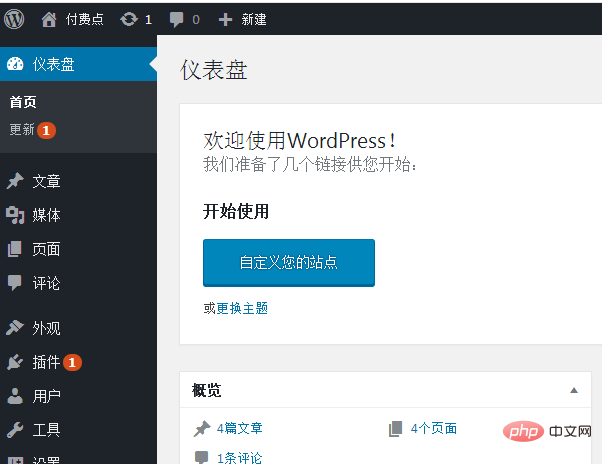Viewport: 602px width, 464px height.
Task: Open 文章 posts pin icon in sidebar
Action: 15,181
